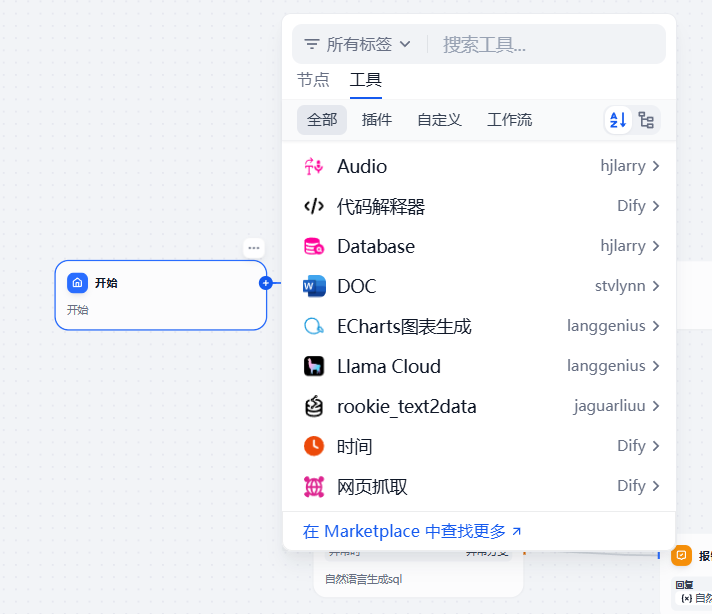712x614 pixels.
Task: Select the 工作流 filter
Action: (x=509, y=120)
